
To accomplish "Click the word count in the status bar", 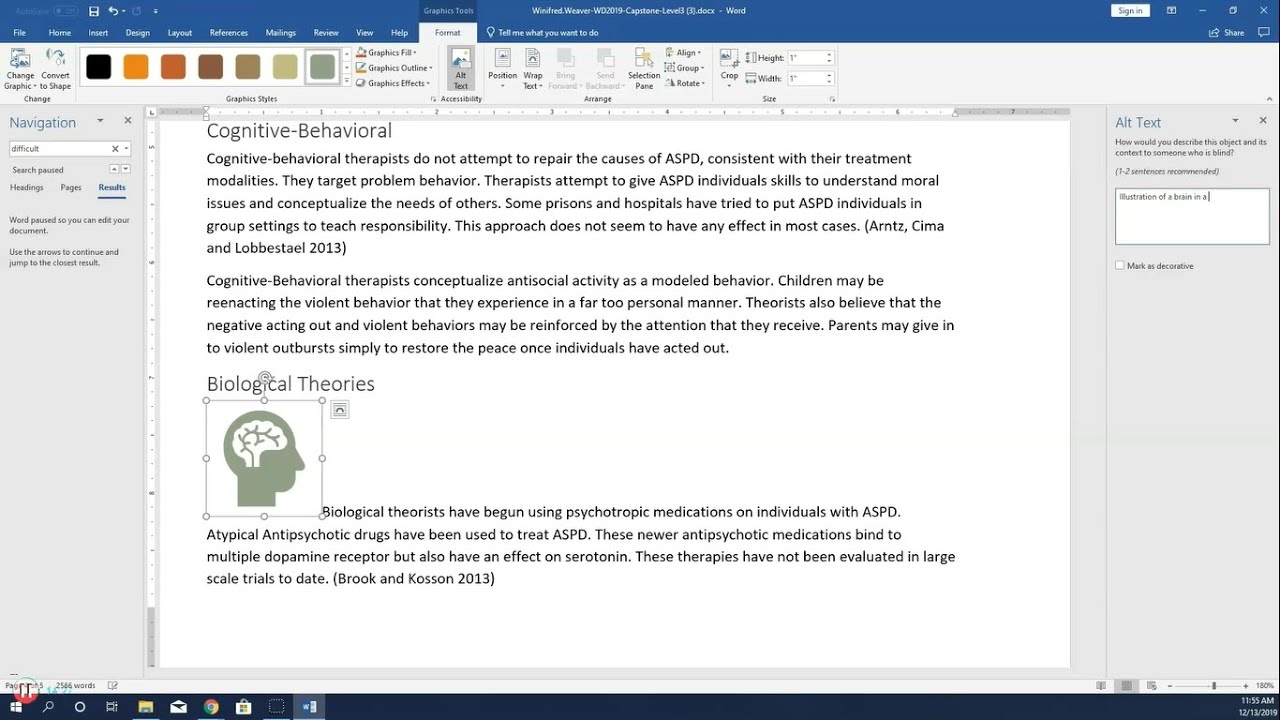I will (x=76, y=686).
